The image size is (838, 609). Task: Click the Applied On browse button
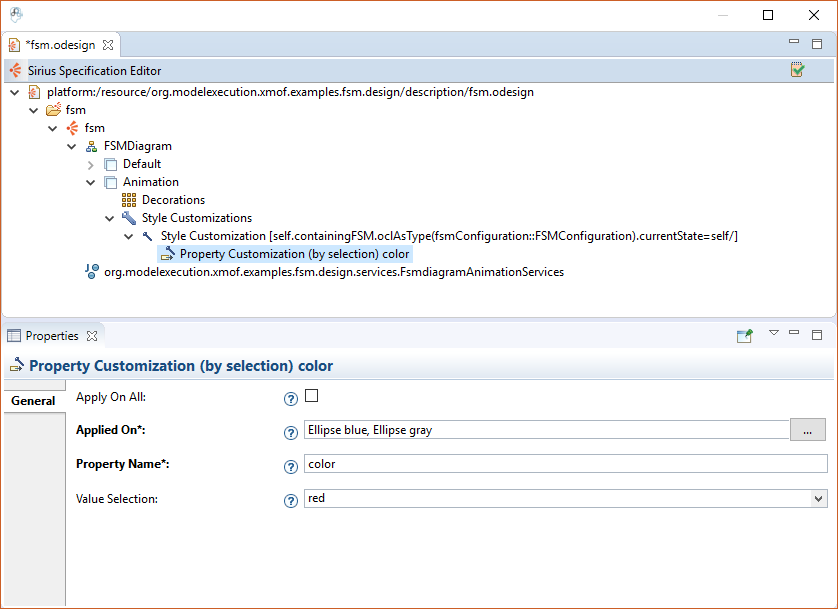click(808, 430)
